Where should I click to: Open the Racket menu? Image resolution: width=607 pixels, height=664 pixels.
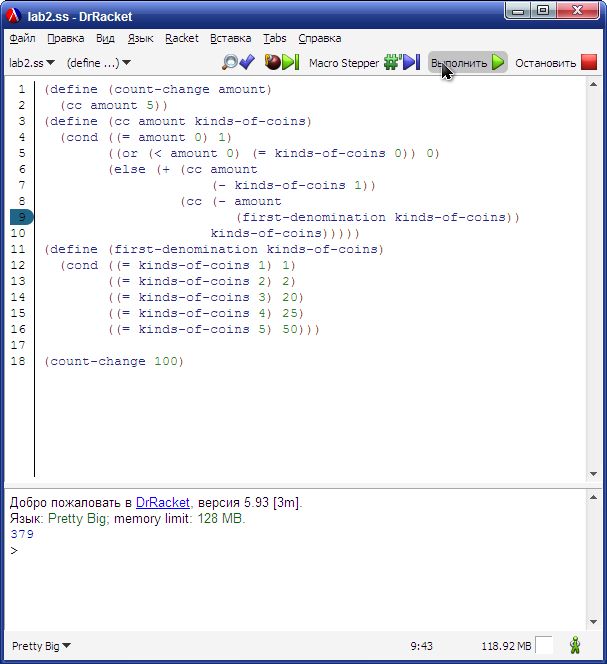(182, 38)
